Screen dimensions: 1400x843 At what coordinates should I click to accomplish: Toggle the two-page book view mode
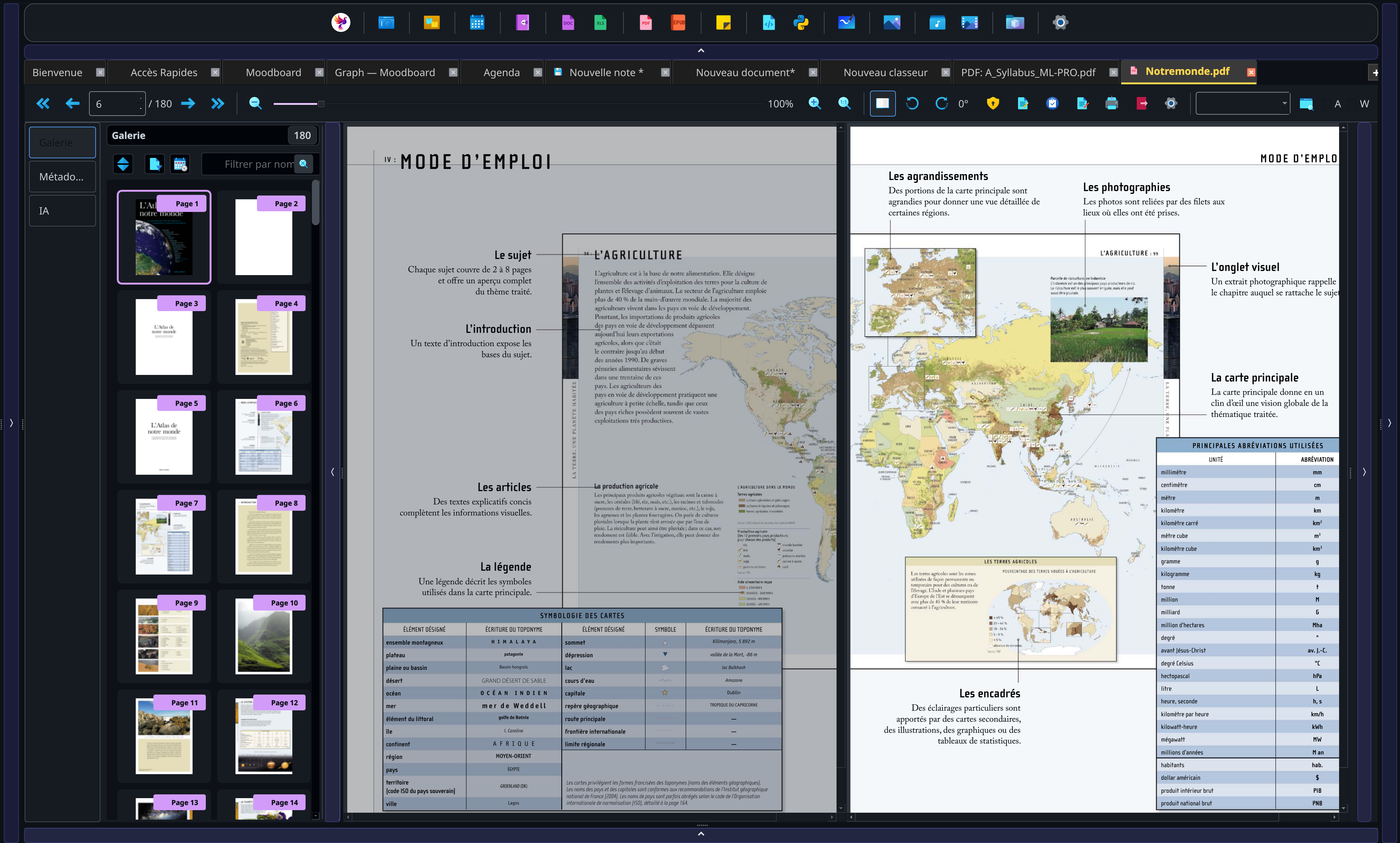(883, 103)
